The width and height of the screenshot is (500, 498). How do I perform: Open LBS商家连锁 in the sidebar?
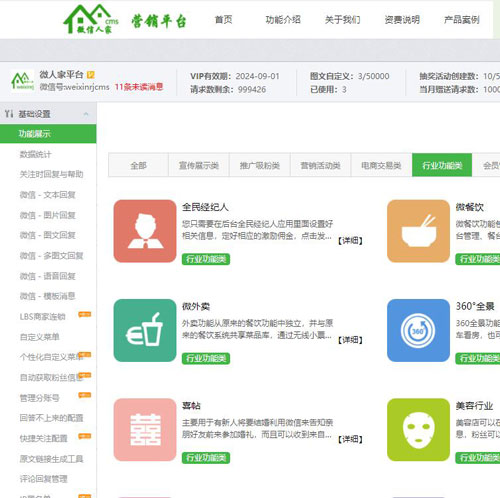43,317
